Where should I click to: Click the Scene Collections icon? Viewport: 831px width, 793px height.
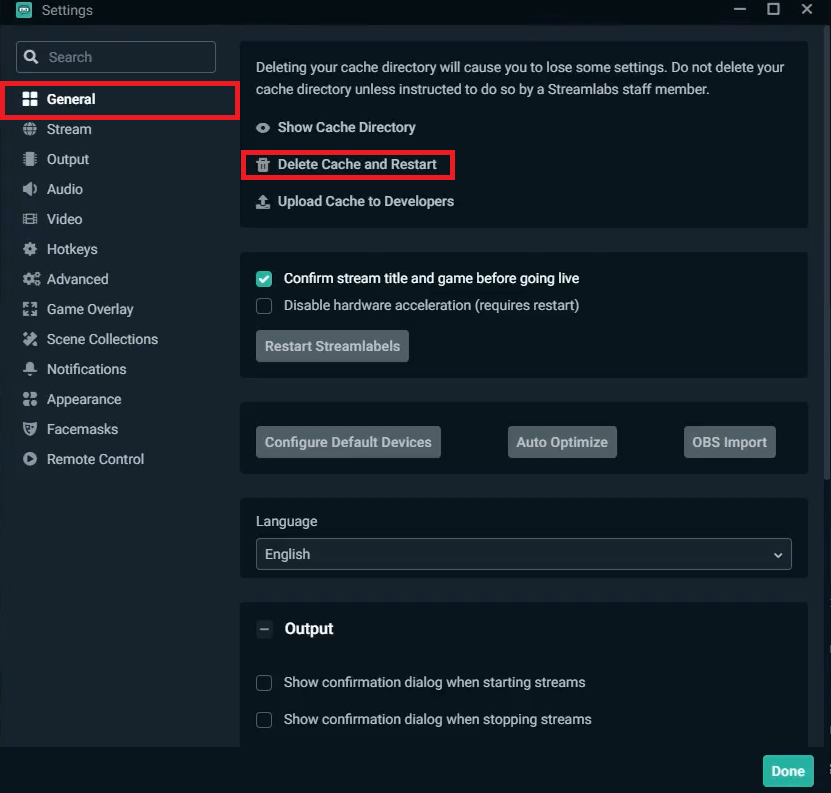pyautogui.click(x=30, y=339)
